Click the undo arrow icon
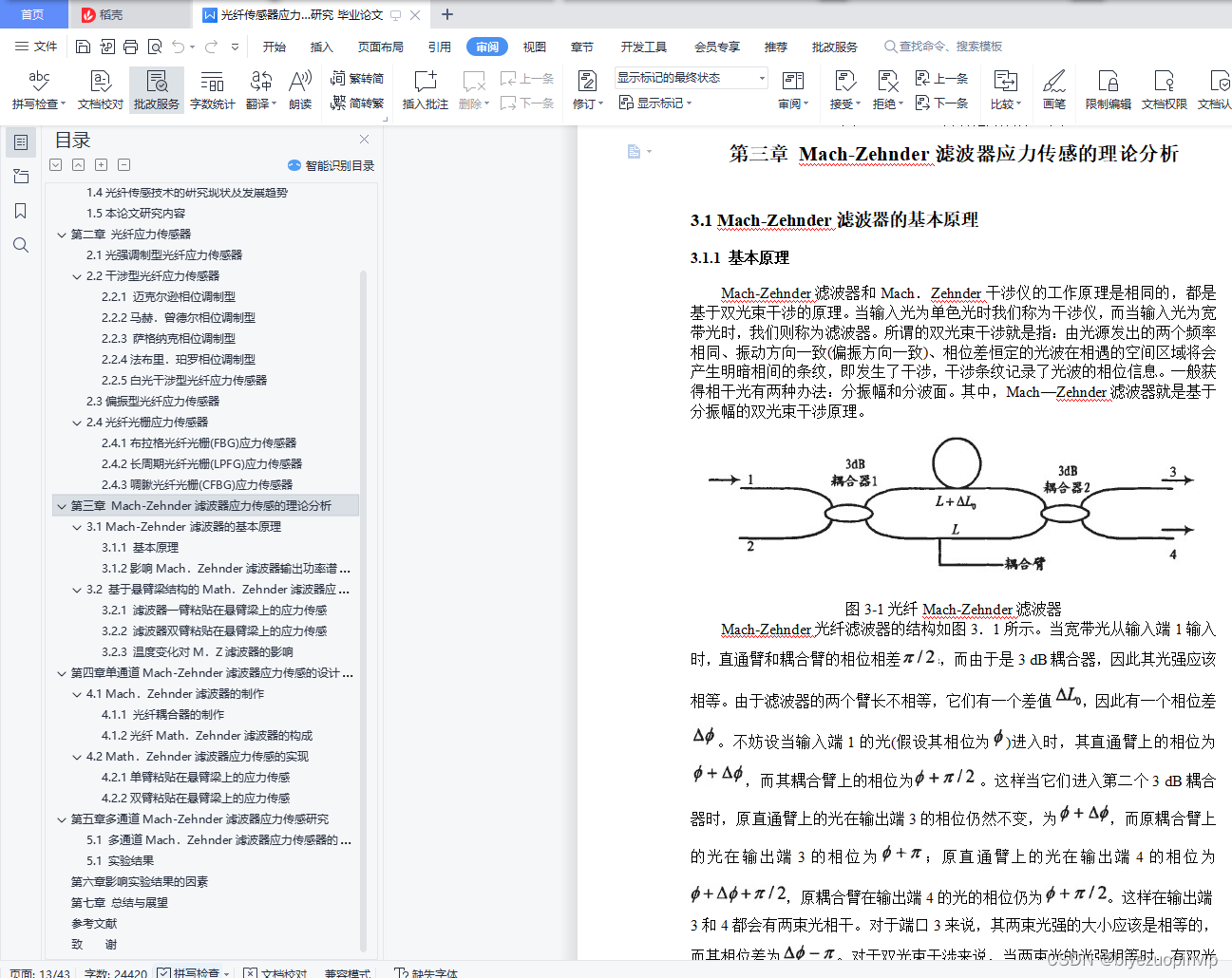Image resolution: width=1232 pixels, height=978 pixels. click(x=179, y=47)
